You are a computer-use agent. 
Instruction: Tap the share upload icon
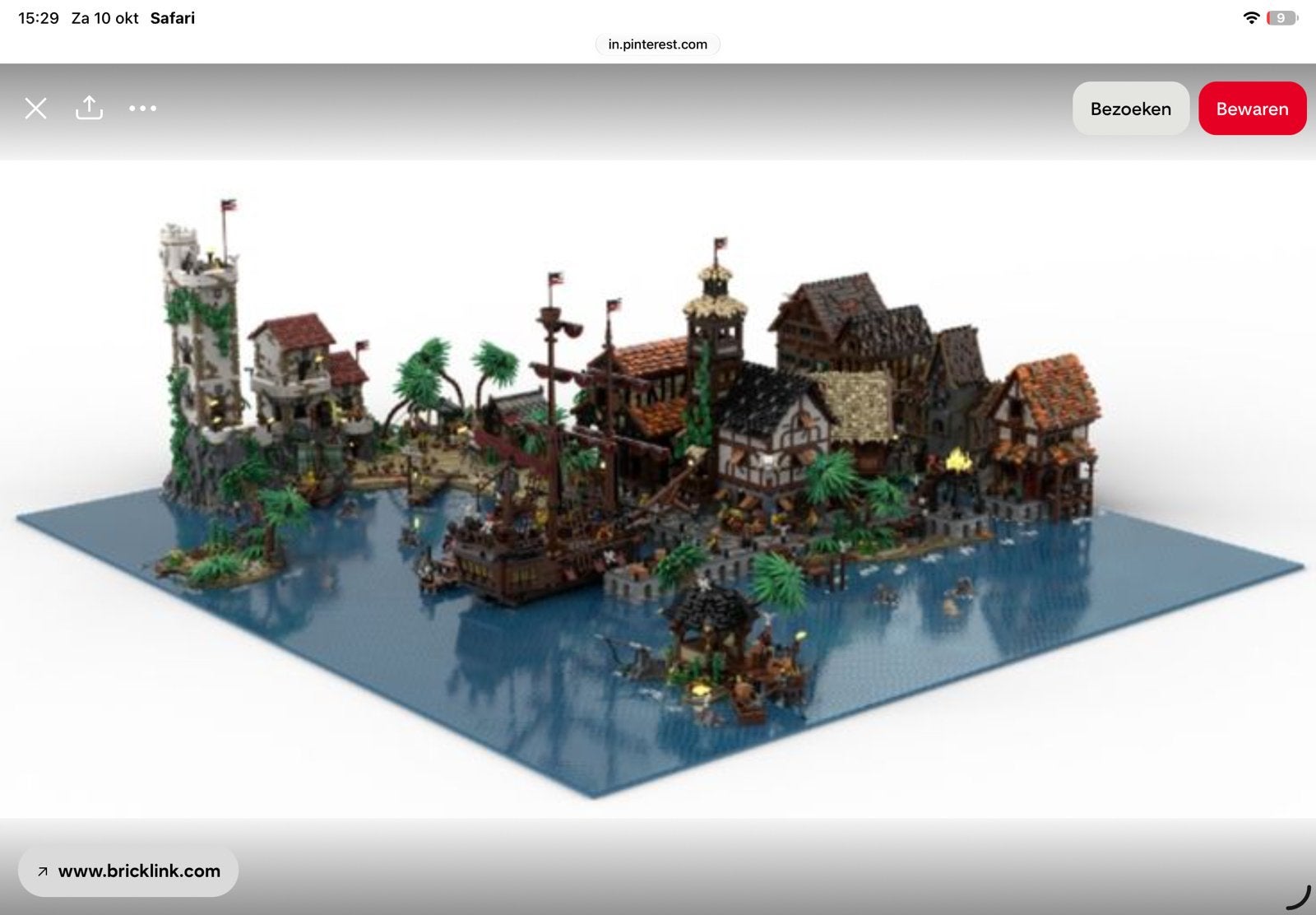pos(89,107)
